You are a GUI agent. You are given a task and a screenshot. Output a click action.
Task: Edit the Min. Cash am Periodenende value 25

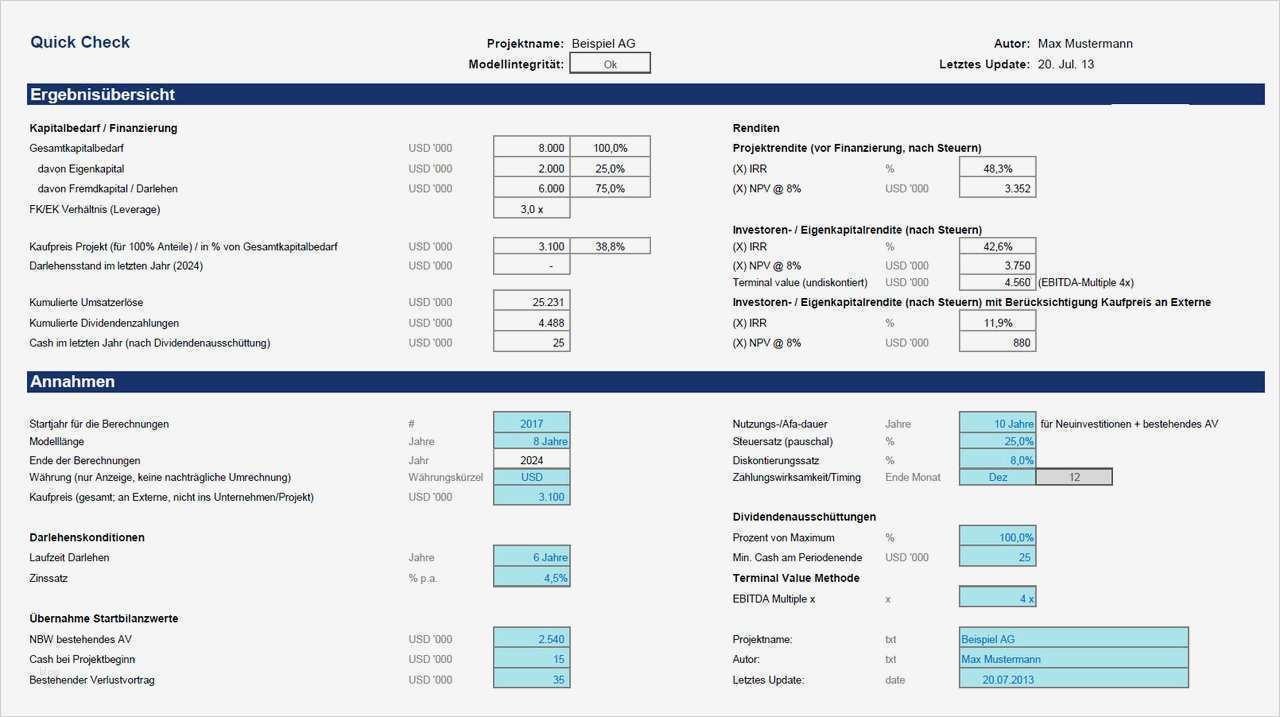pos(997,557)
